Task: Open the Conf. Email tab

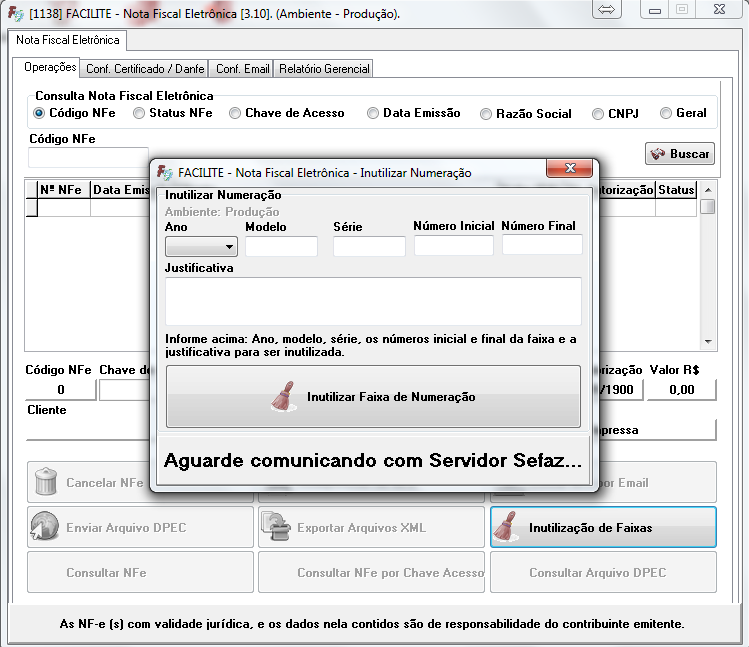Action: [242, 69]
